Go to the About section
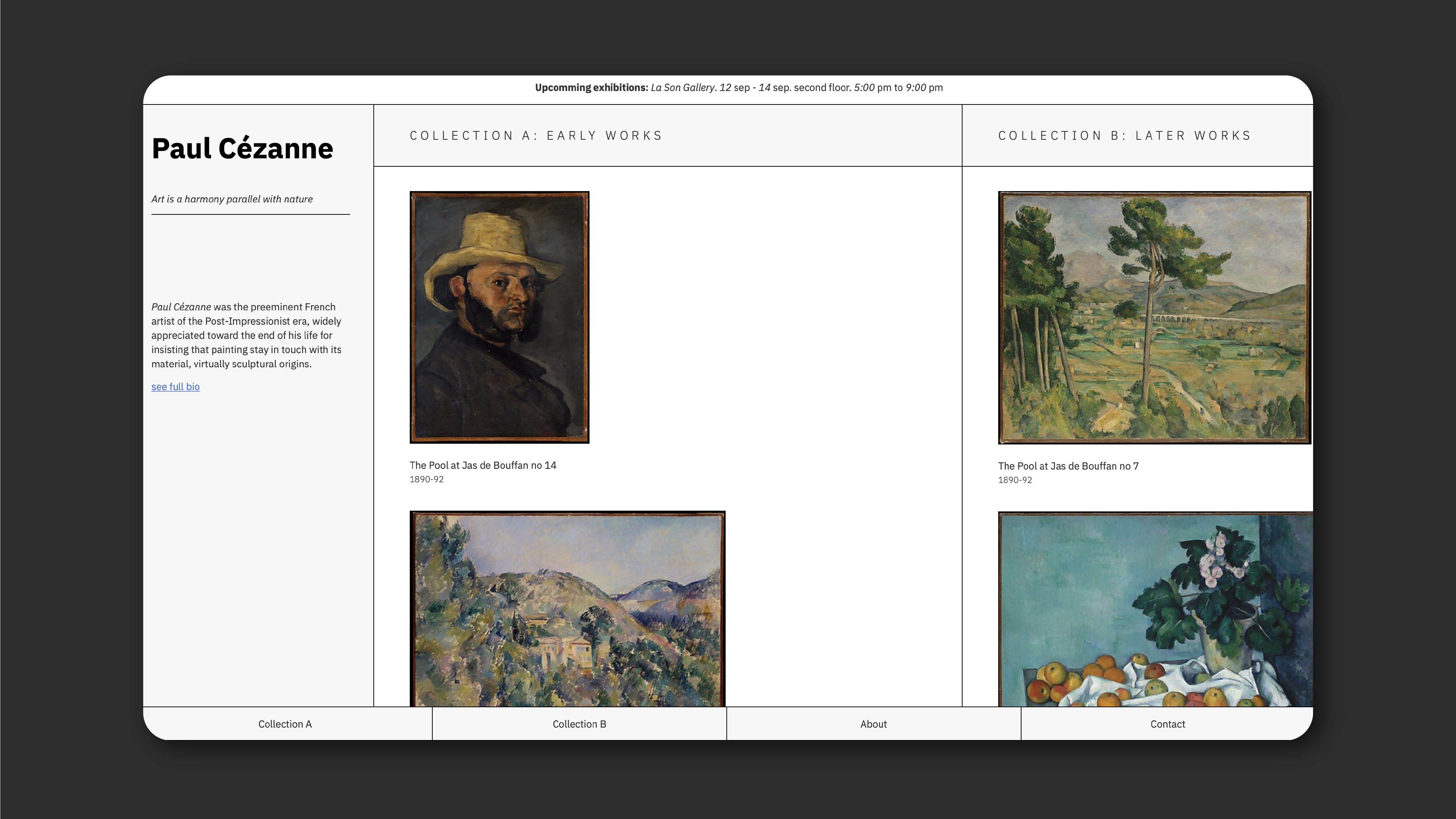This screenshot has width=1456, height=819. click(x=873, y=724)
